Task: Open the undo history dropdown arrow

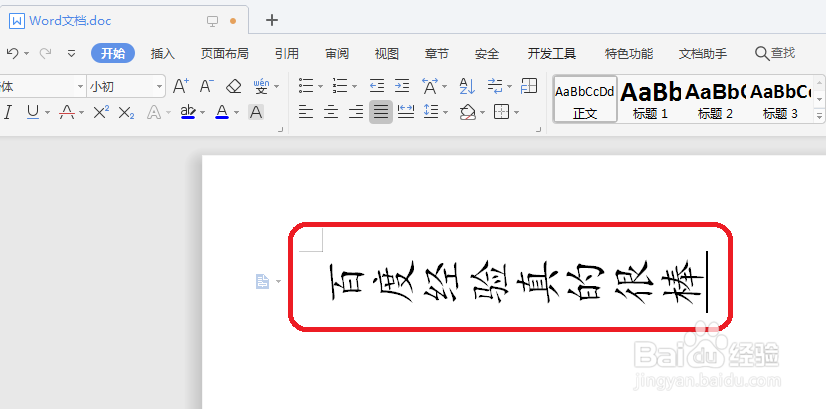Action: point(26,53)
